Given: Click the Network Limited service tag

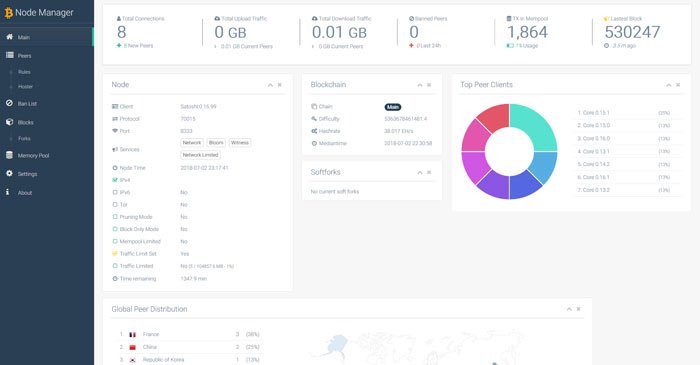Looking at the screenshot, I should [200, 155].
